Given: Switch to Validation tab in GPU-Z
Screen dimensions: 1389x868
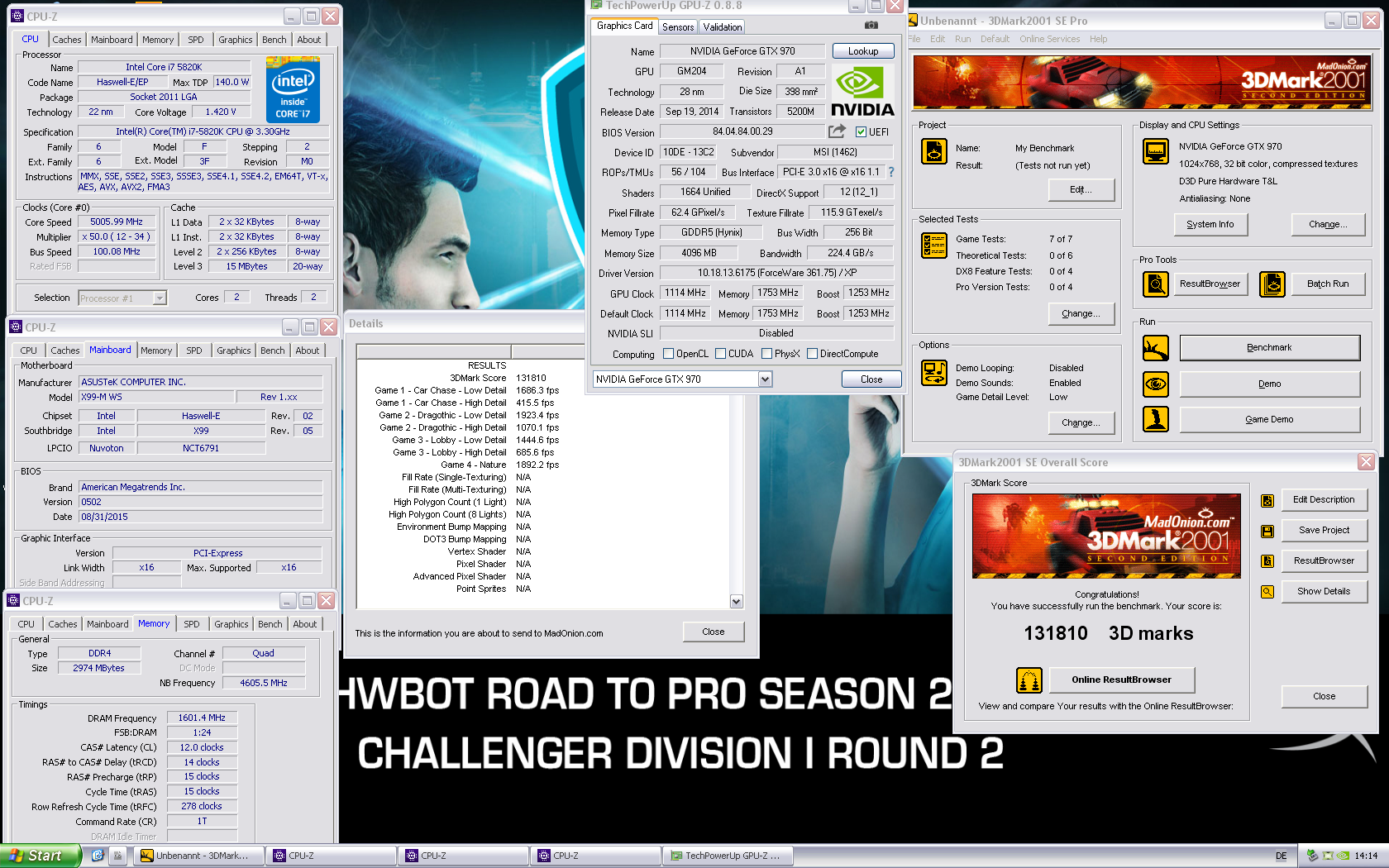Looking at the screenshot, I should click(723, 27).
